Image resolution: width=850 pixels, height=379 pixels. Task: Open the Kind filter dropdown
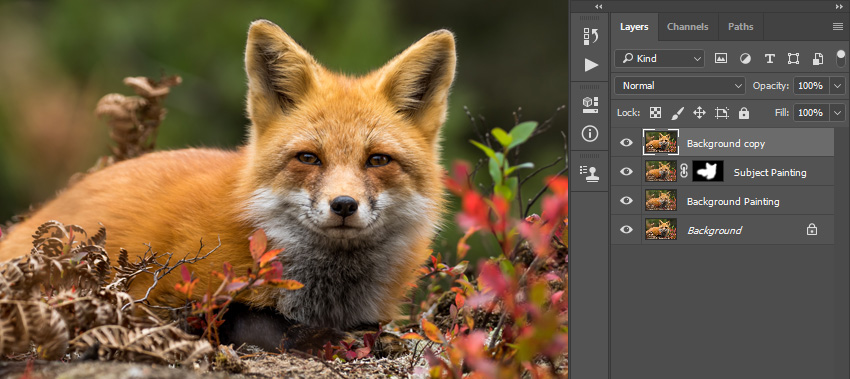pyautogui.click(x=660, y=59)
